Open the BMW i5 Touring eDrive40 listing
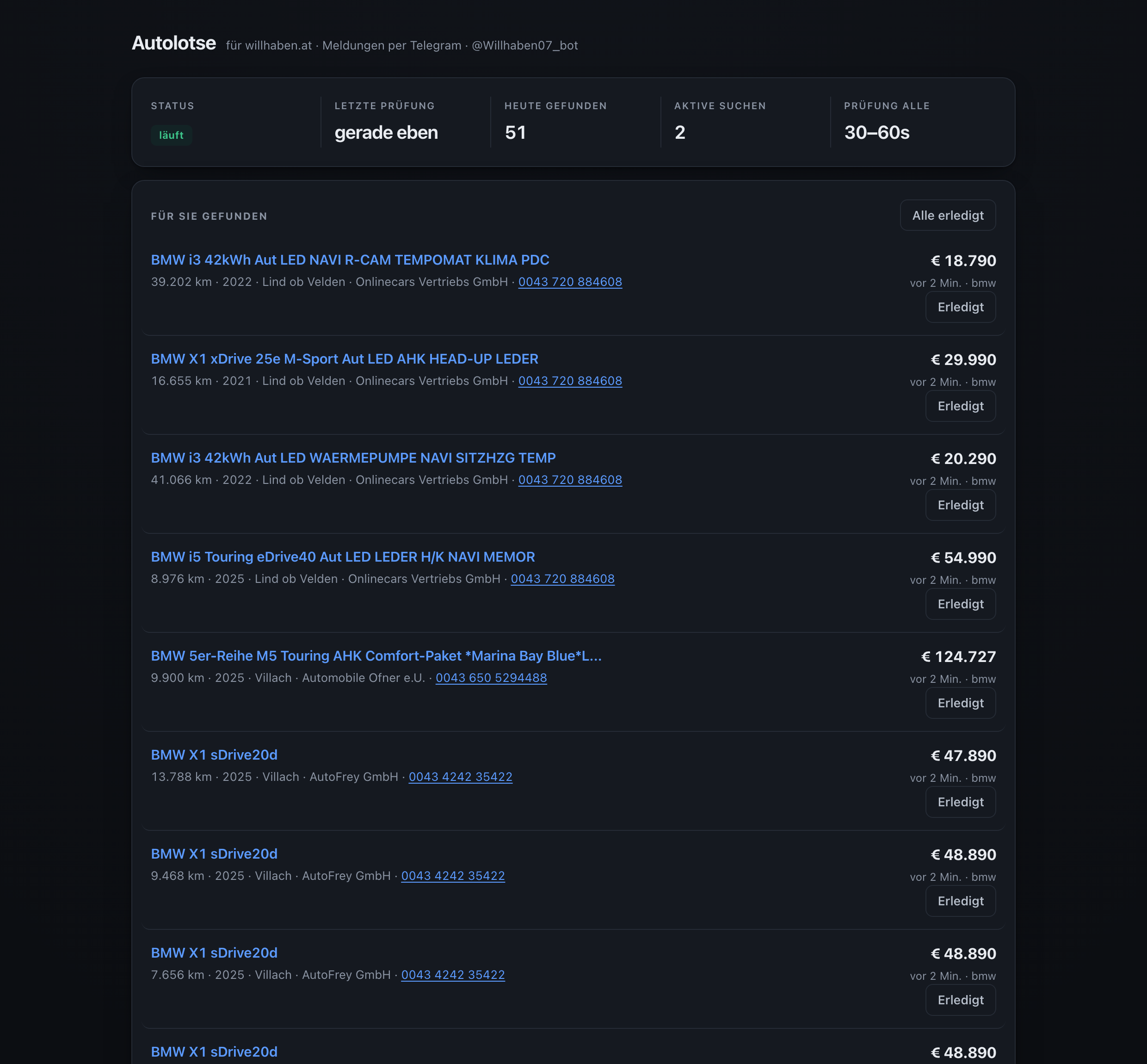This screenshot has width=1147, height=1064. [x=343, y=557]
